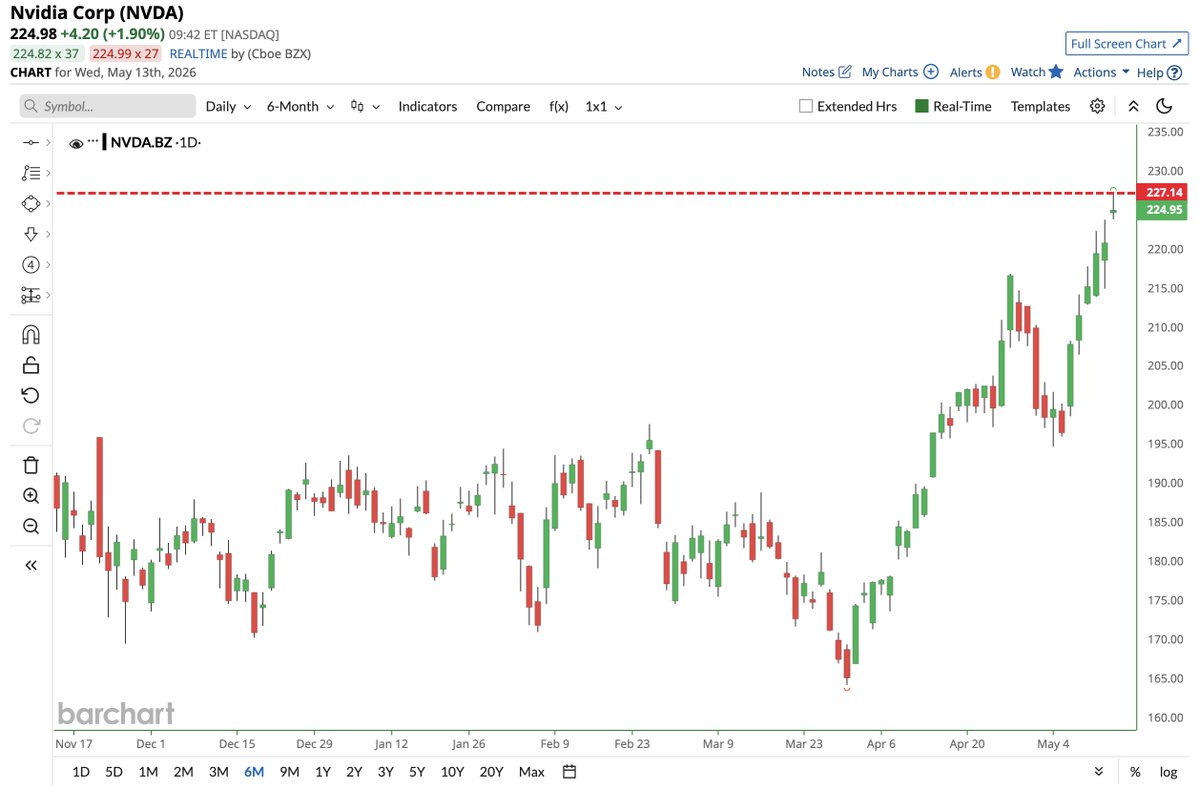Toggle the lock drawings icon
Viewport: 1199px width, 789px height.
tap(31, 365)
